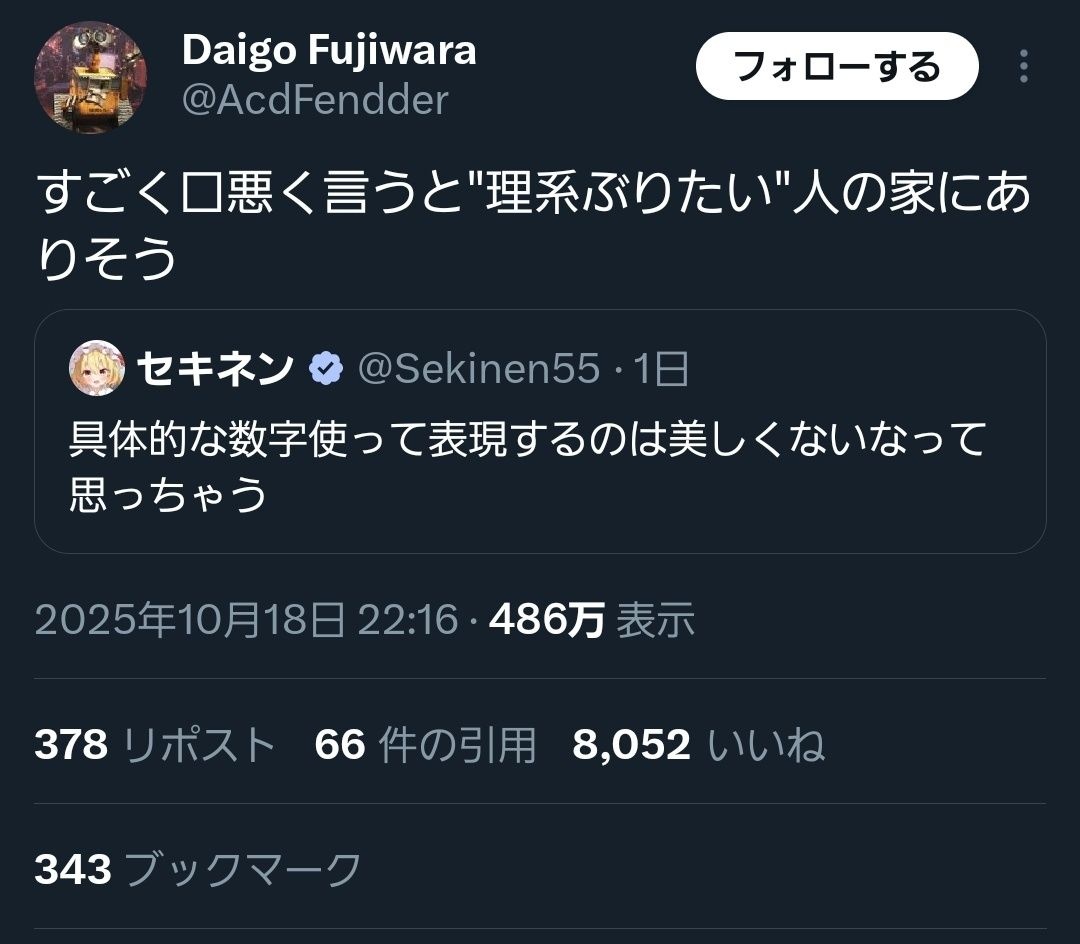
Task: Open the @Sekinen55 handle in quoted tweet
Action: tap(479, 368)
